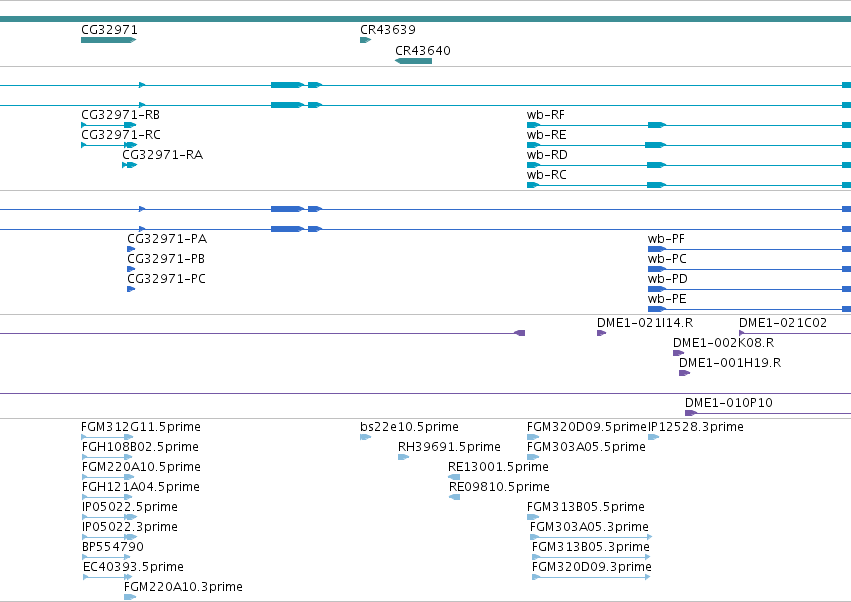Click the FGM313B05.3prime EST label

click(590, 547)
